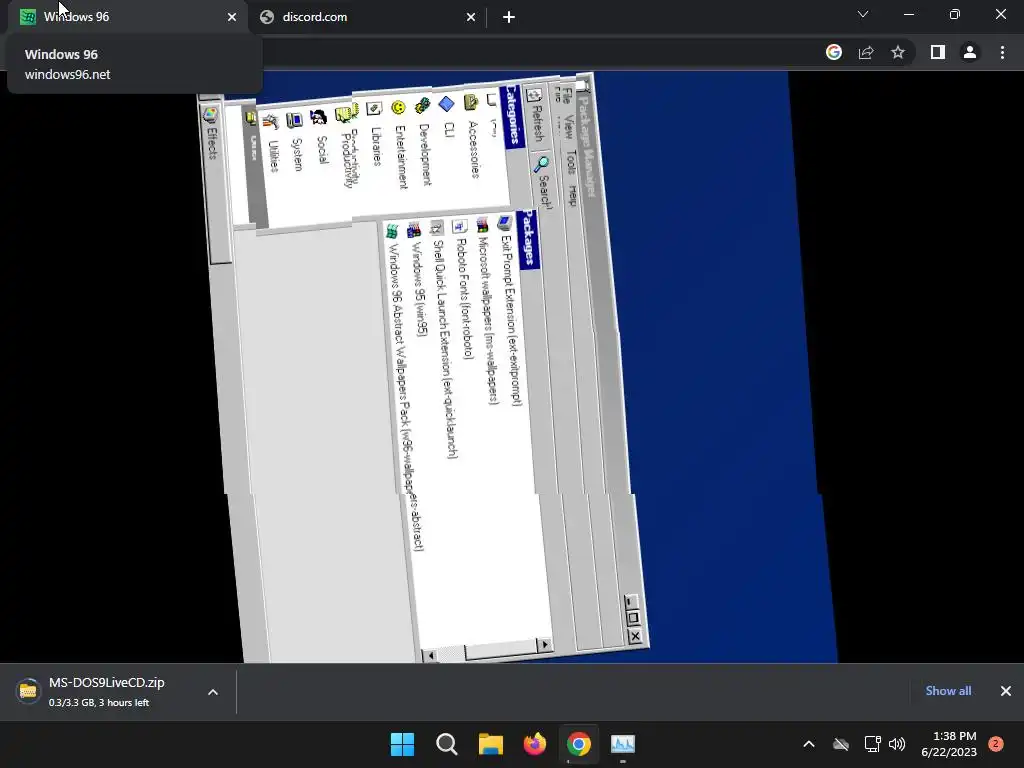1024x768 pixels.
Task: Open the Help menu in Package Manager
Action: pos(573,195)
